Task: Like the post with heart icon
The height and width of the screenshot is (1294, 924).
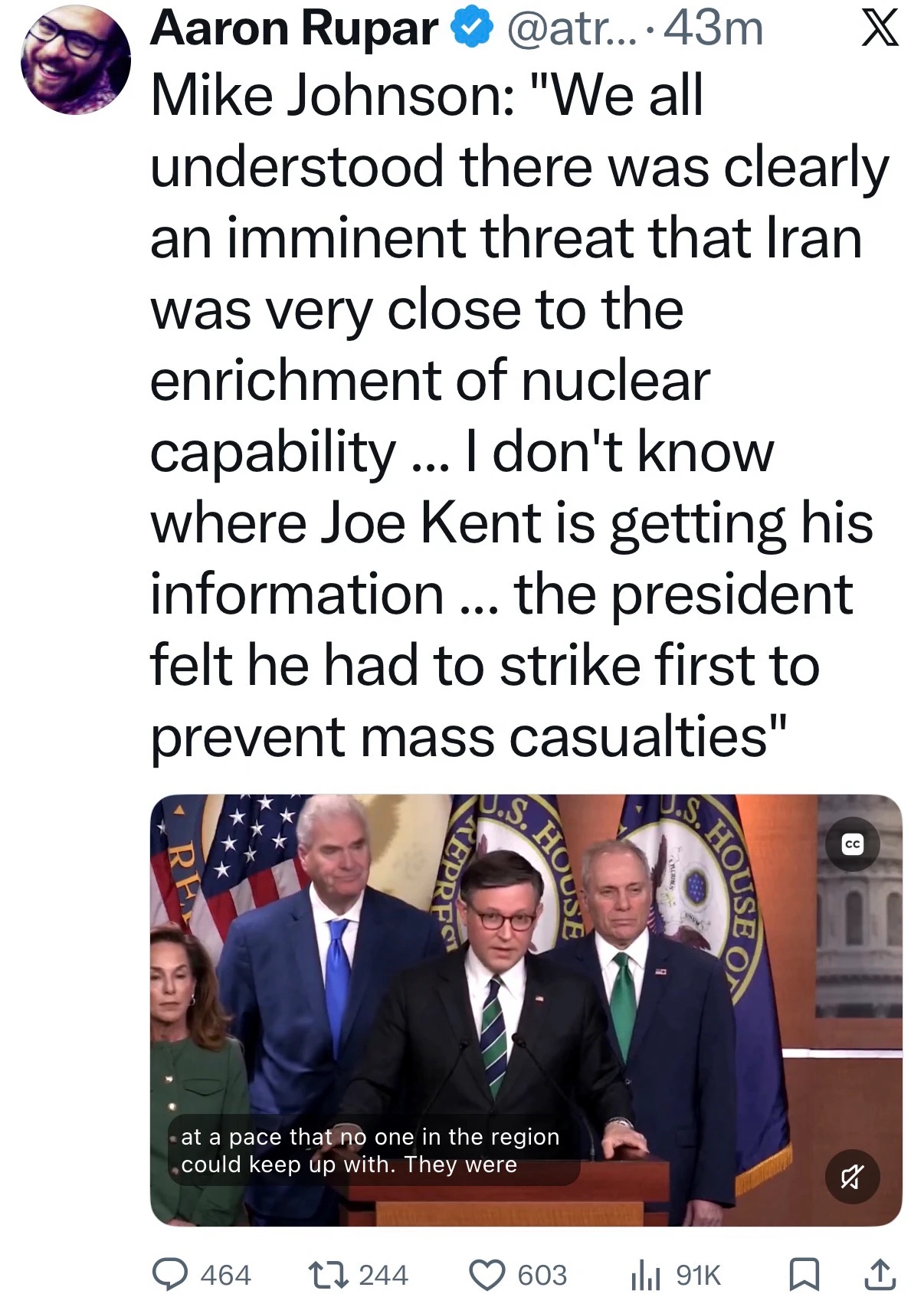Action: point(487,1274)
